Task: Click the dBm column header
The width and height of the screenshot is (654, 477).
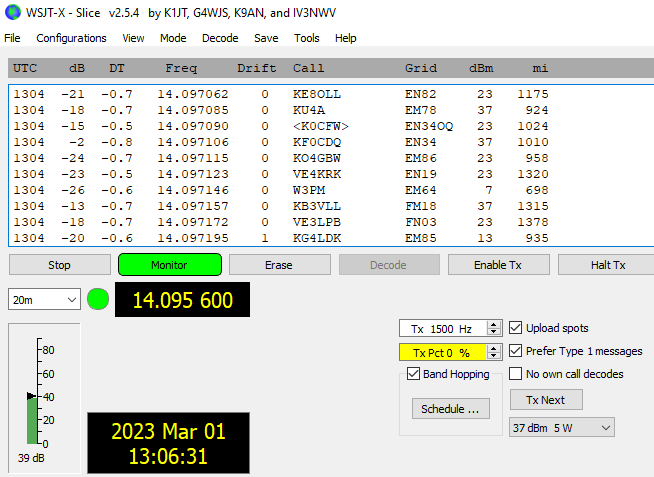Action: point(481,68)
